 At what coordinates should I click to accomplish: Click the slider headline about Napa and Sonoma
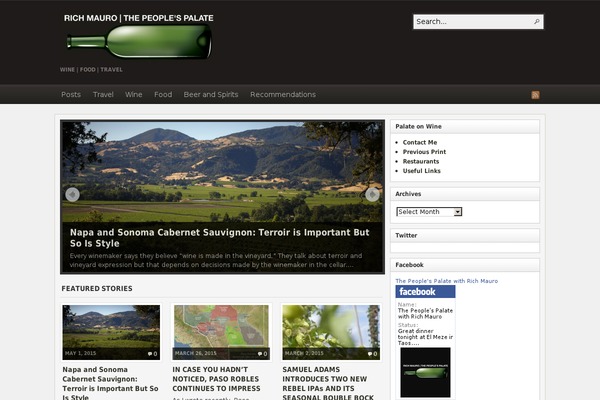click(219, 238)
